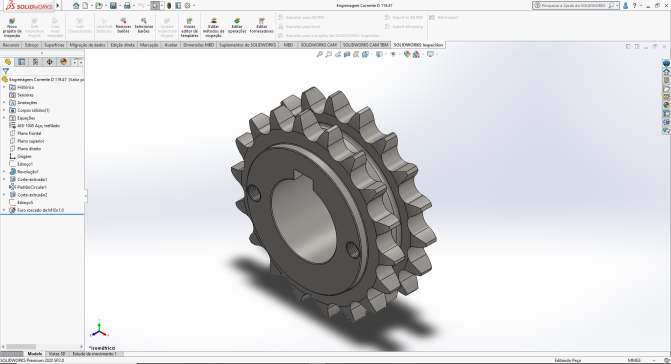Open the Options gear icon
The height and width of the screenshot is (364, 671).
(x=187, y=6)
